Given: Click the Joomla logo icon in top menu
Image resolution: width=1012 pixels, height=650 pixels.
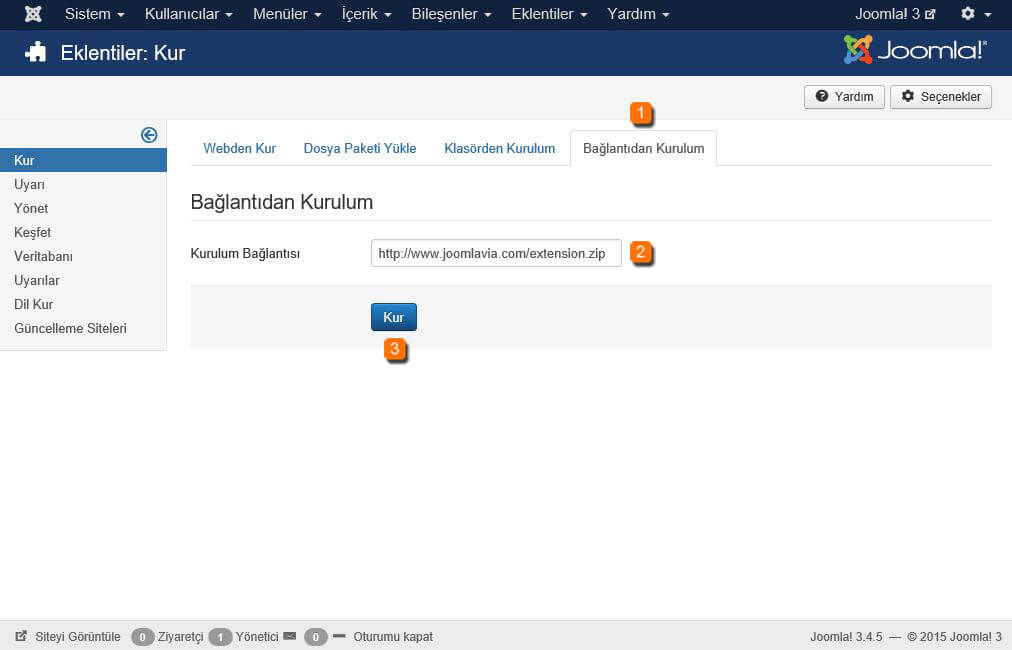Looking at the screenshot, I should coord(33,14).
